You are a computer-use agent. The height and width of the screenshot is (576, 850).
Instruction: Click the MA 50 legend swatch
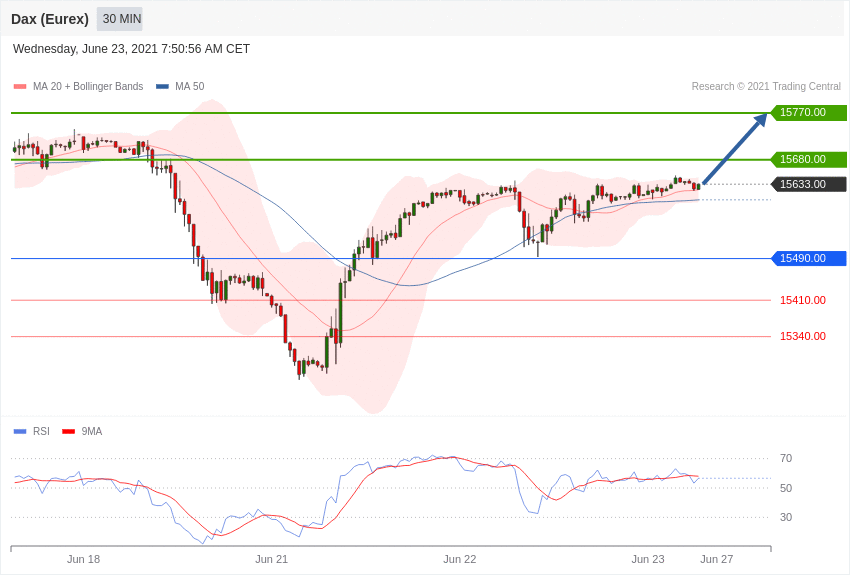pos(162,86)
